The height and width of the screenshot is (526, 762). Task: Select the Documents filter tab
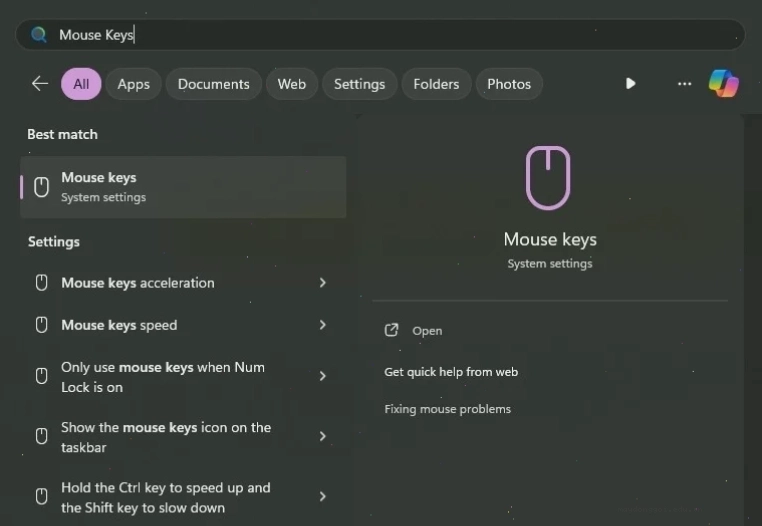pos(213,84)
